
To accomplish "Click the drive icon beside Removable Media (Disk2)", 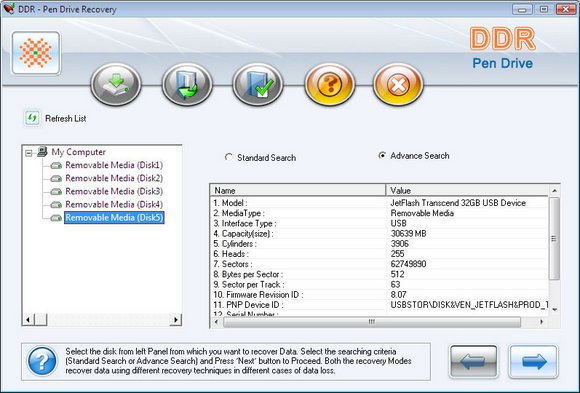I will click(56, 179).
